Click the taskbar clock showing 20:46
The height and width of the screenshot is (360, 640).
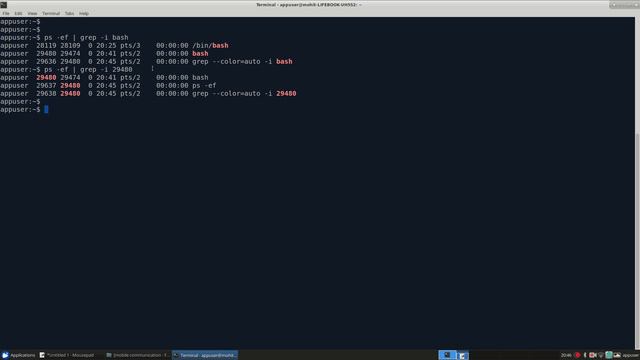[566, 356]
